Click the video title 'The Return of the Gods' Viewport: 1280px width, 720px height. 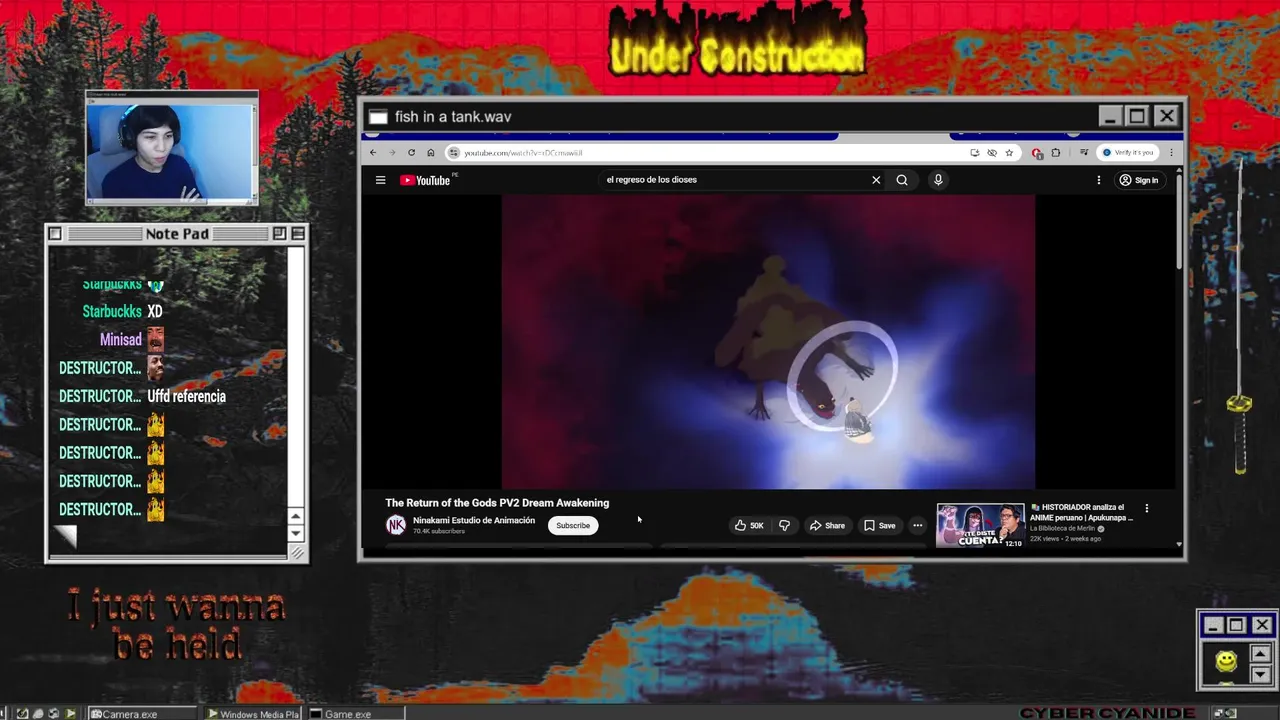[497, 503]
